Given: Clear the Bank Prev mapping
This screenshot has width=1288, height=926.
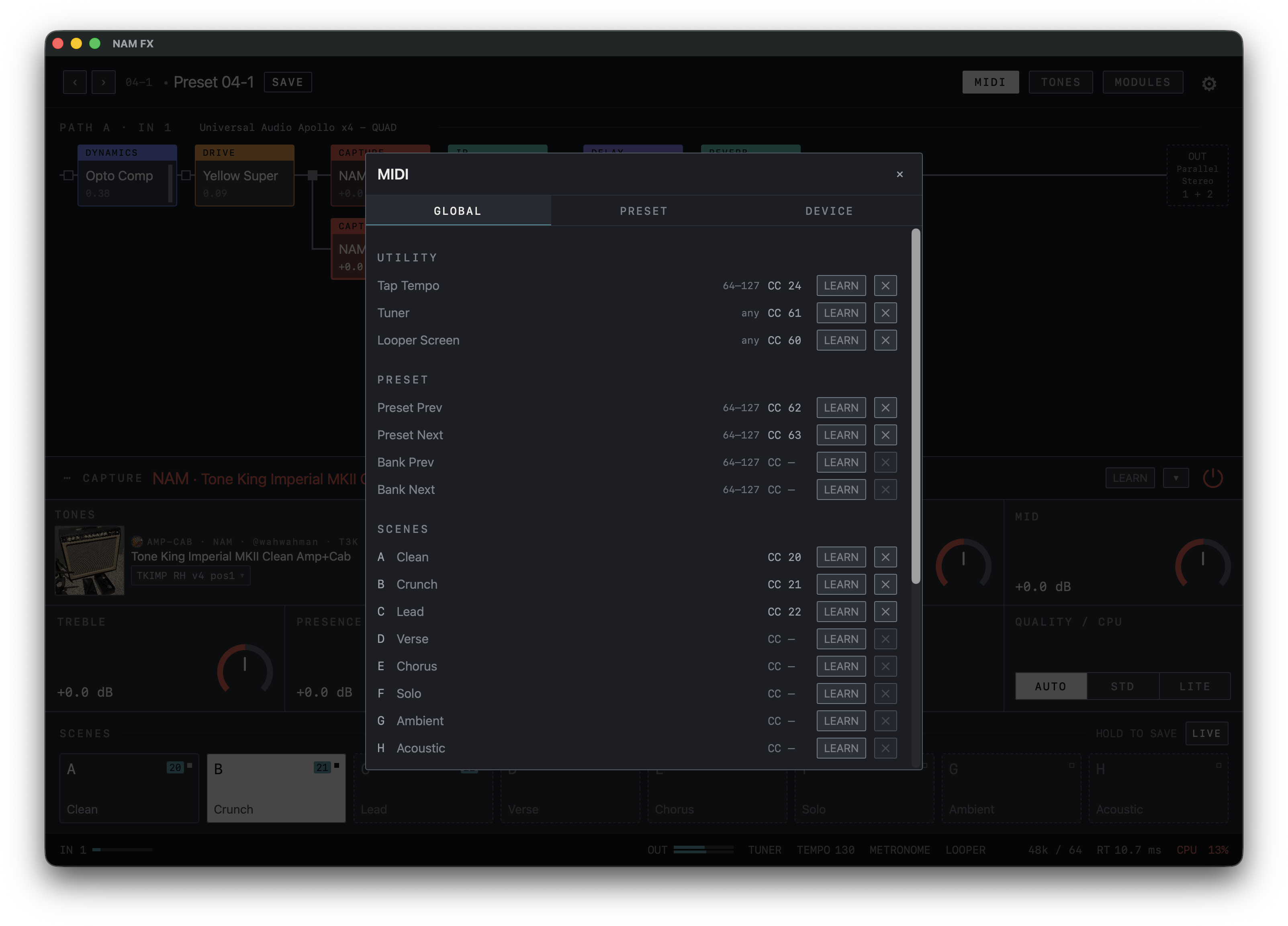Looking at the screenshot, I should pyautogui.click(x=885, y=462).
